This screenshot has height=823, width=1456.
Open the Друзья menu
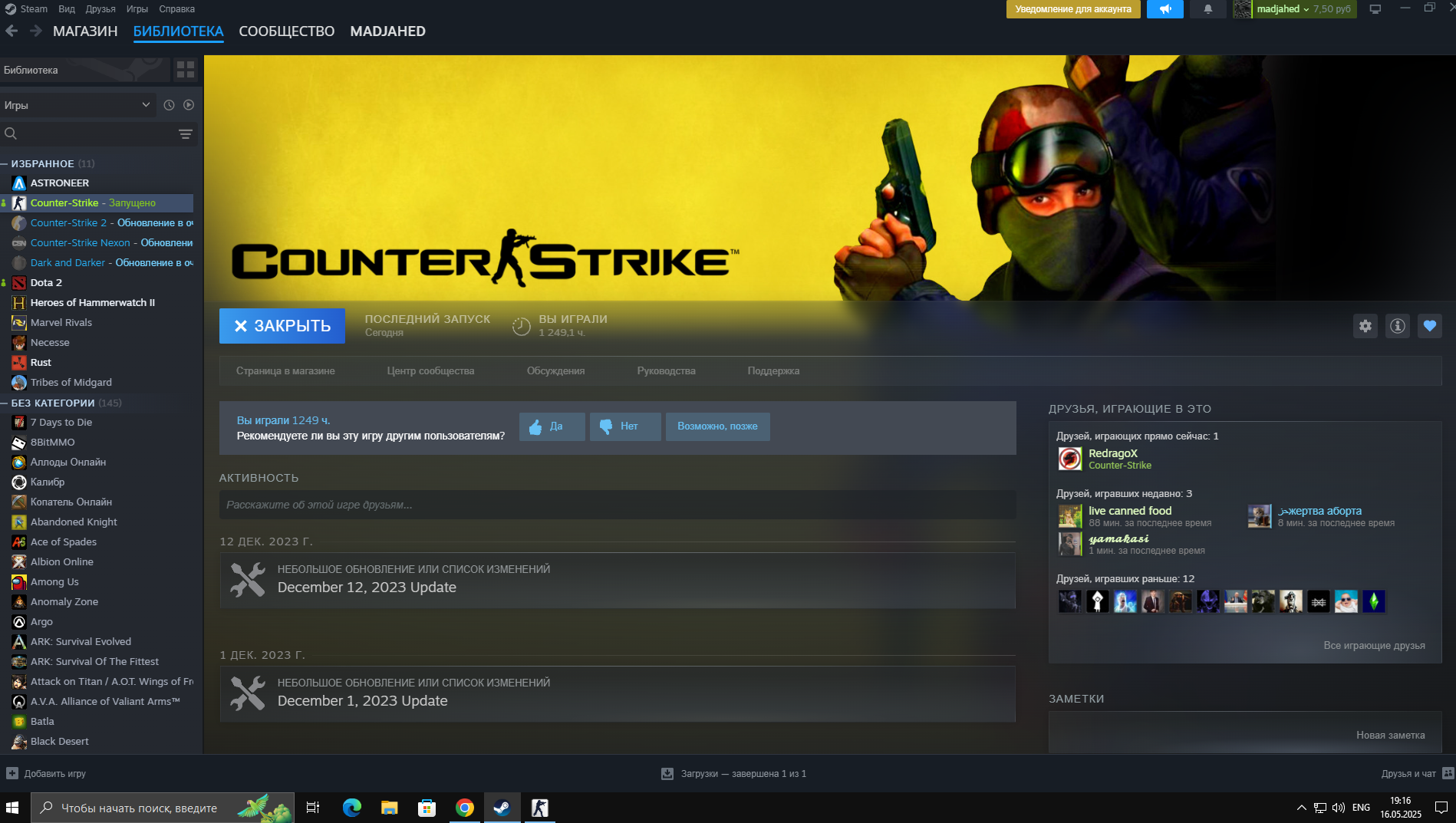coord(100,9)
